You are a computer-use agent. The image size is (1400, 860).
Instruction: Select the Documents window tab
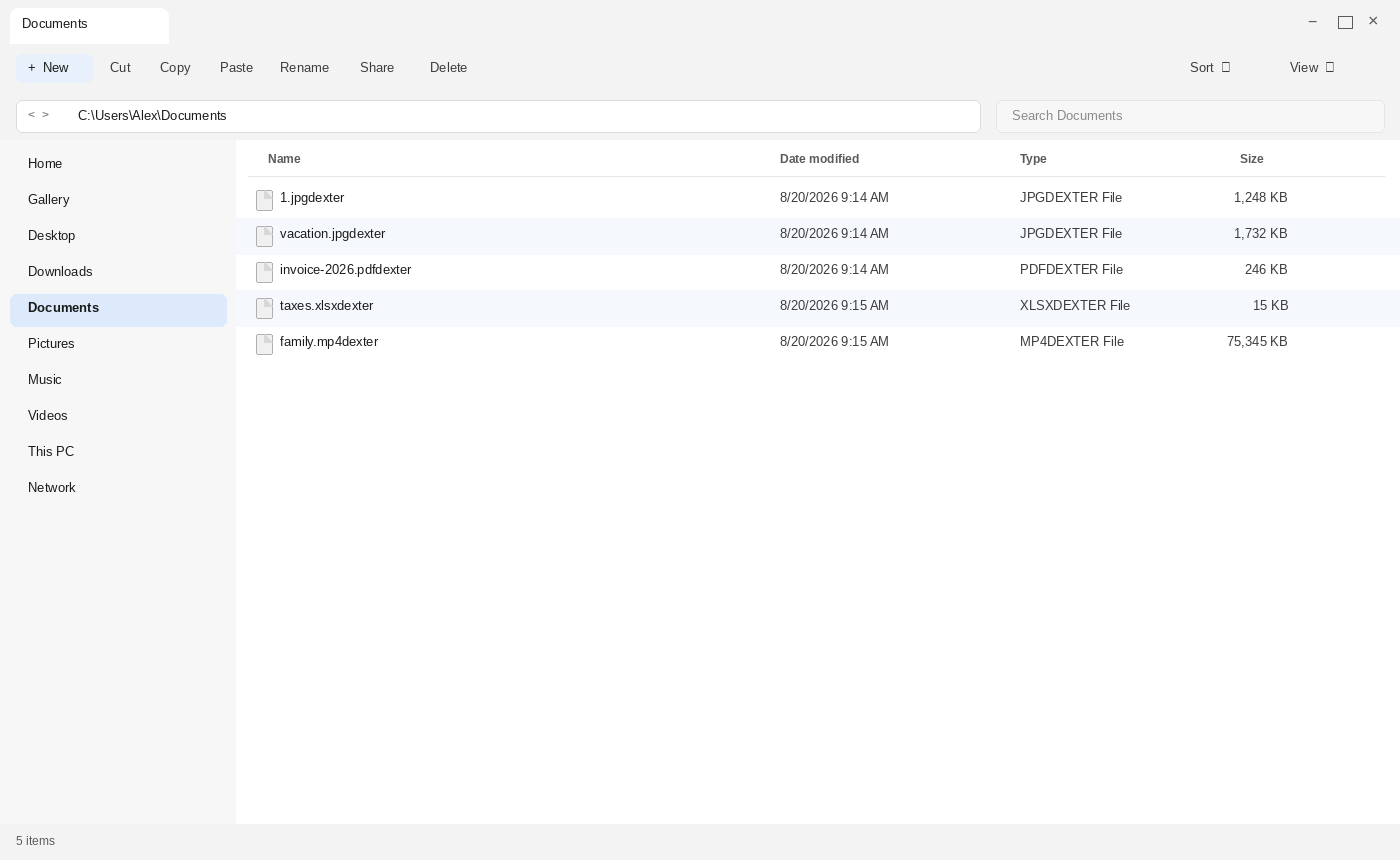[x=89, y=25]
